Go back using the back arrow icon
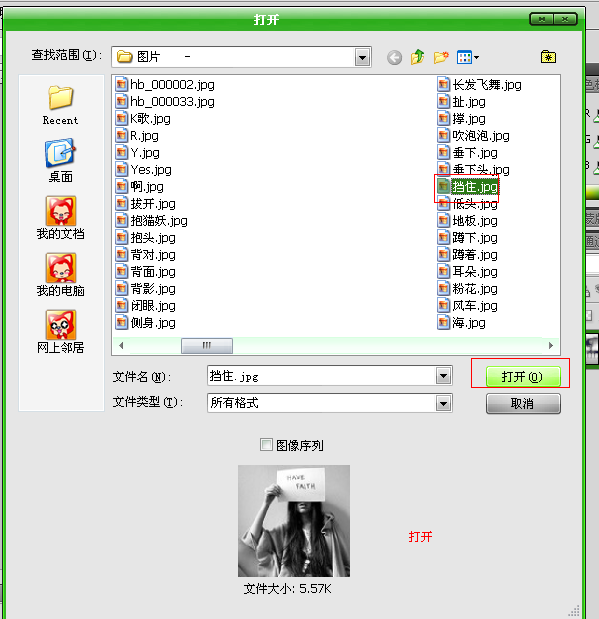 [394, 58]
